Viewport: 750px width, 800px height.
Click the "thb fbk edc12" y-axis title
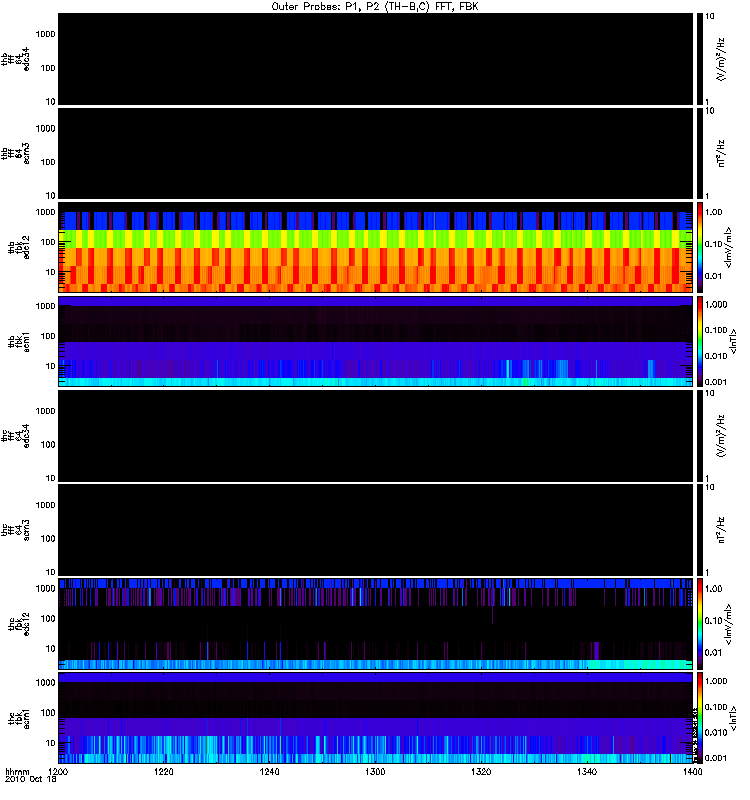19,247
